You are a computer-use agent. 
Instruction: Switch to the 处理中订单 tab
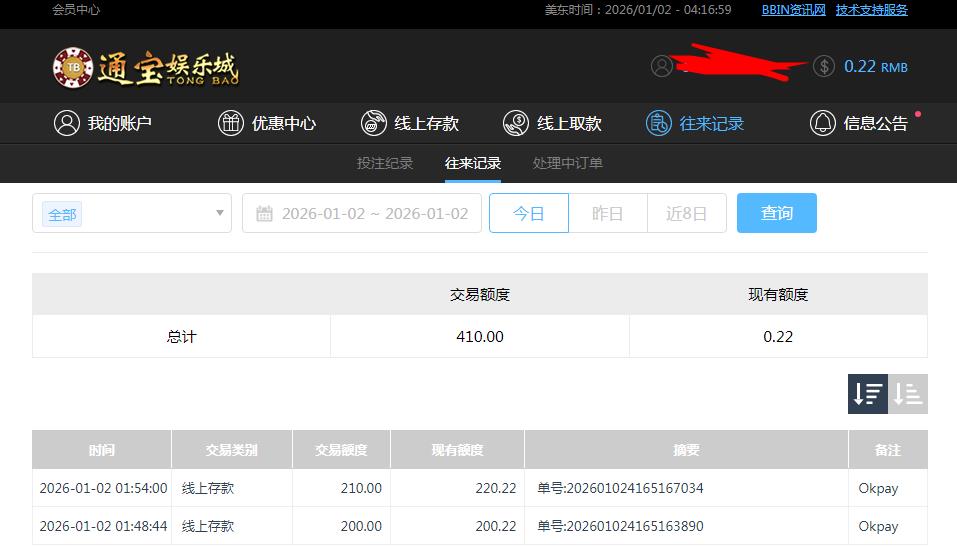coord(568,163)
